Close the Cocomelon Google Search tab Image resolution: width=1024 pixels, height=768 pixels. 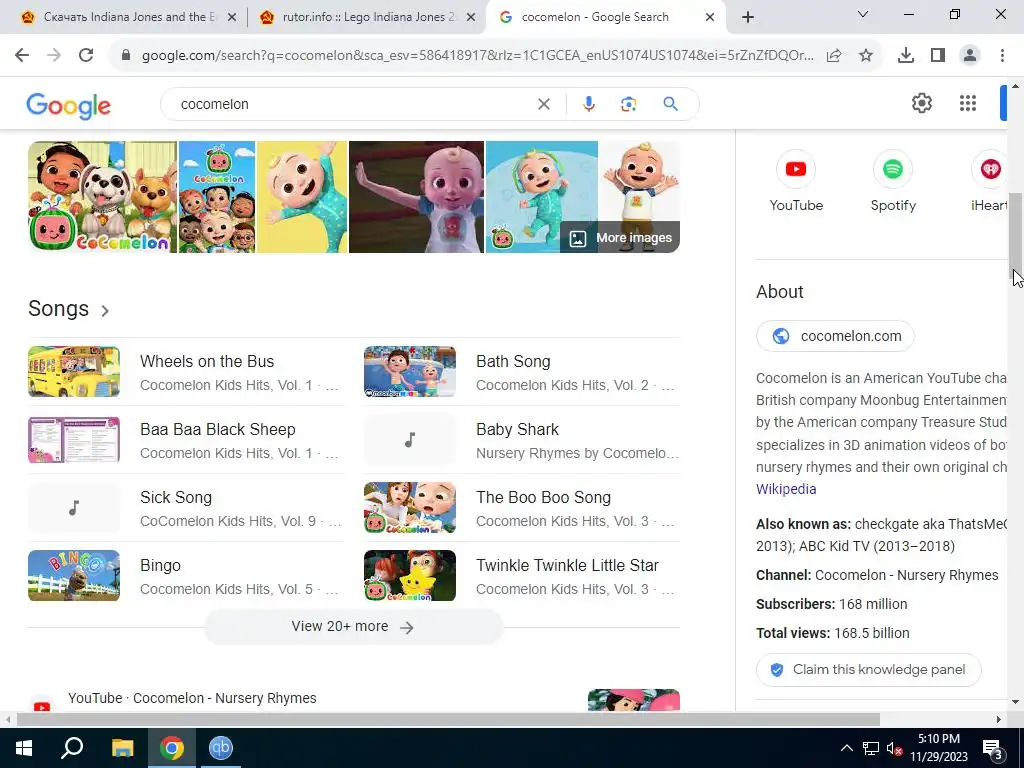point(710,17)
